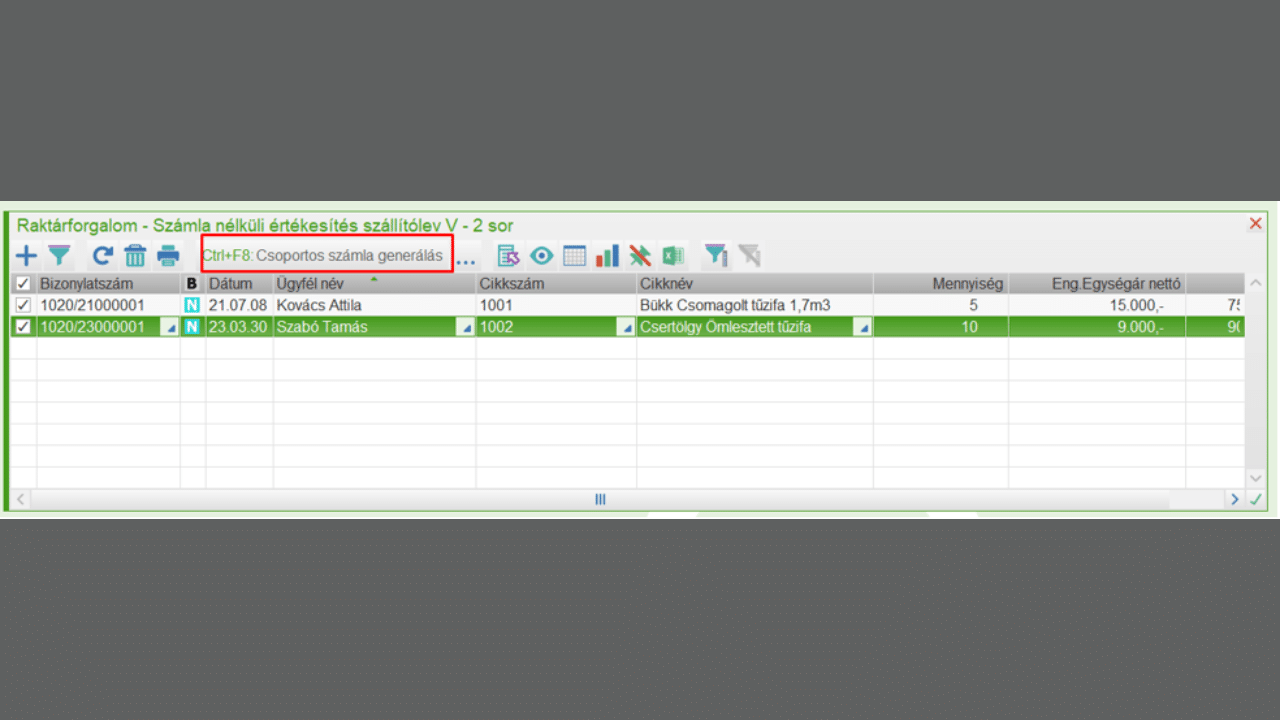The image size is (1280, 720).
Task: Click the trash can delete icon
Action: [x=135, y=256]
